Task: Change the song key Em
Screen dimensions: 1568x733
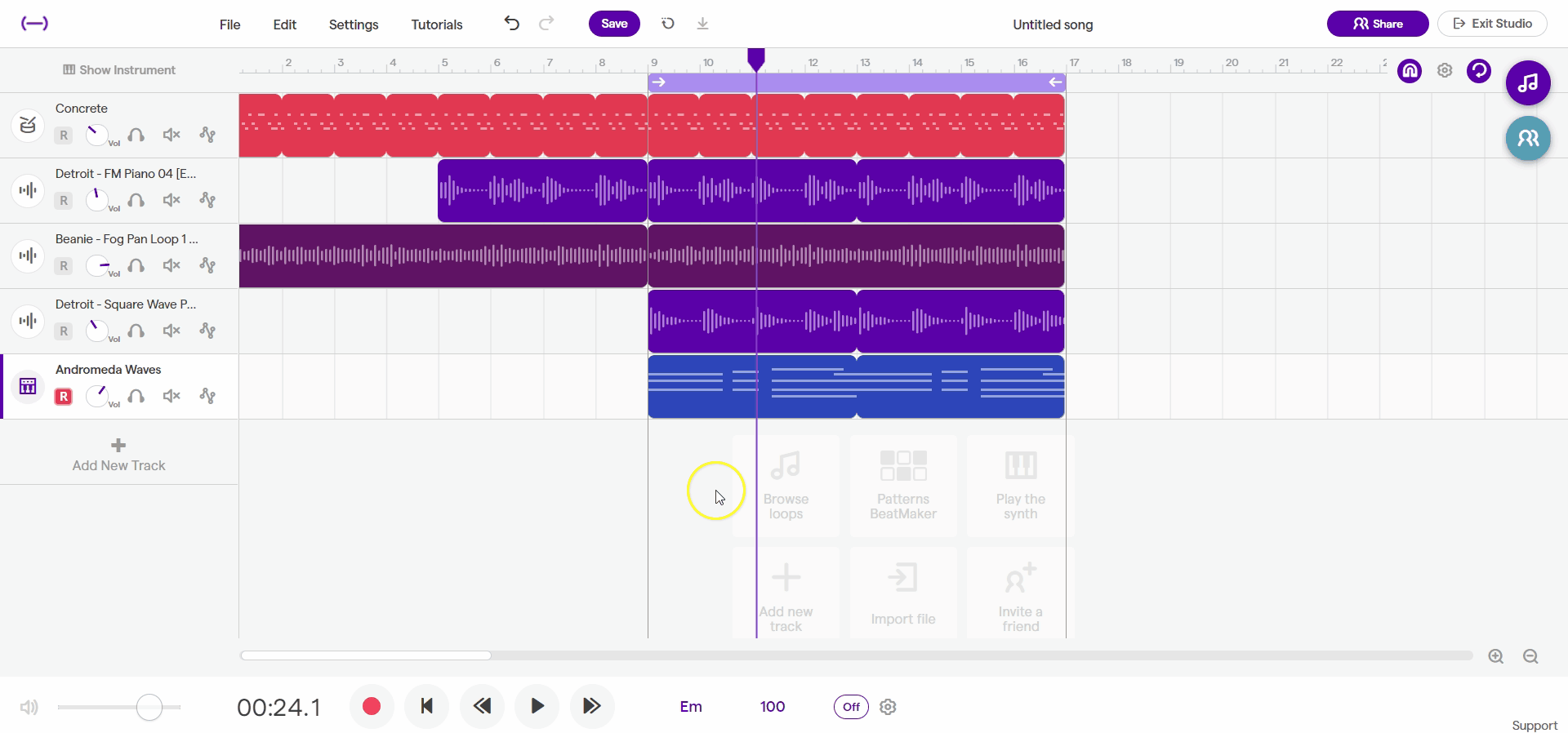Action: point(691,707)
